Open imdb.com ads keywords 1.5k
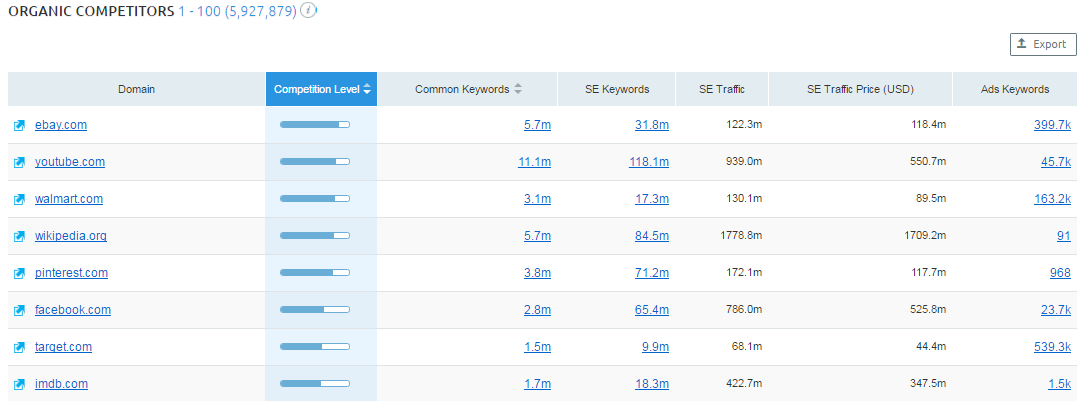The height and width of the screenshot is (401, 1079). [x=1060, y=384]
